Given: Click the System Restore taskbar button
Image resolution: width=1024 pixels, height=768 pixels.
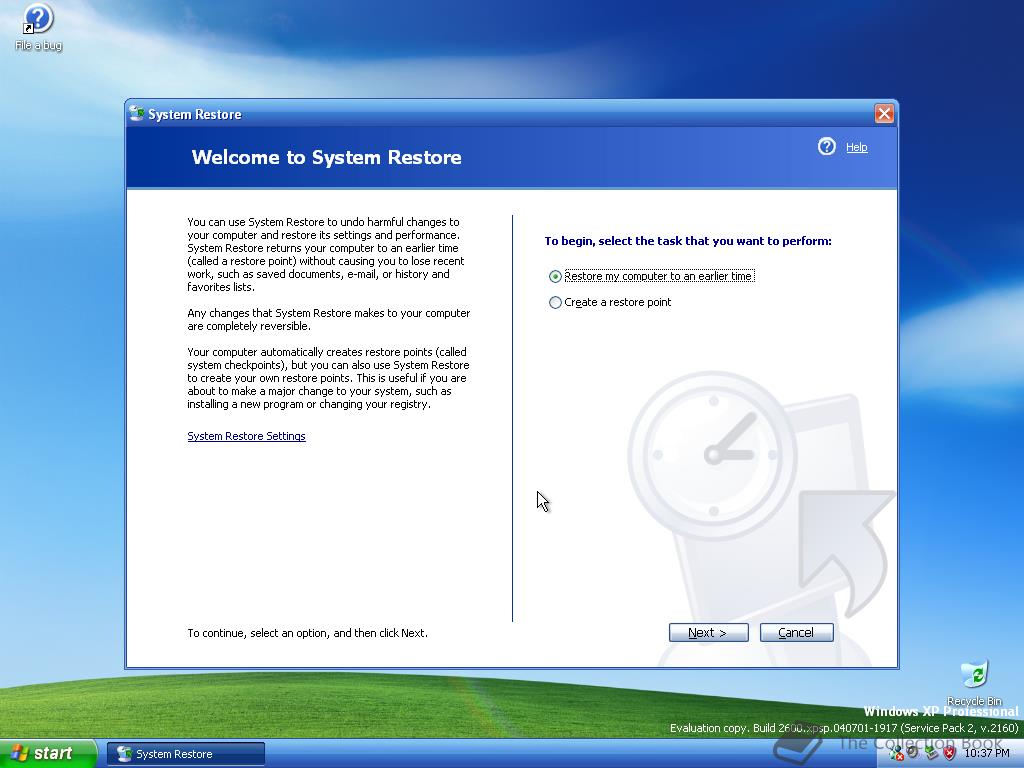Looking at the screenshot, I should [x=186, y=754].
